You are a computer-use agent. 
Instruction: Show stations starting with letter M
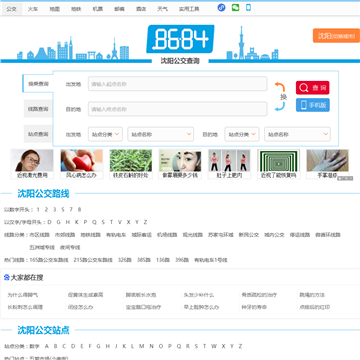click(x=142, y=346)
